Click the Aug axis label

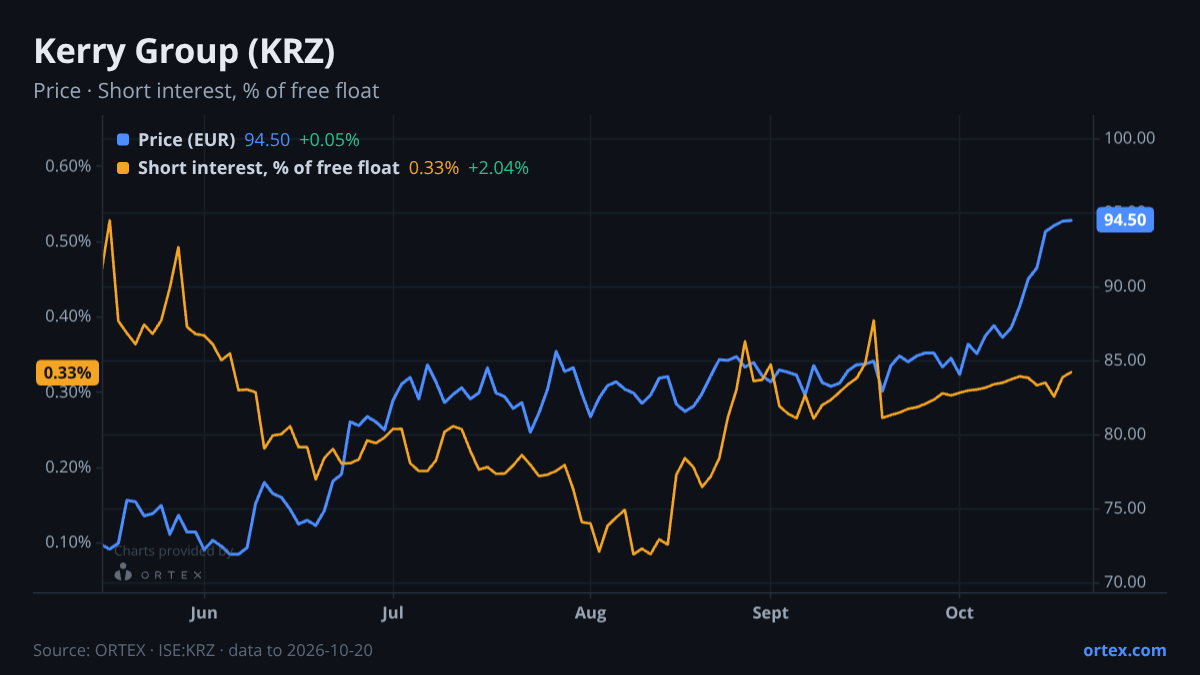pyautogui.click(x=591, y=611)
